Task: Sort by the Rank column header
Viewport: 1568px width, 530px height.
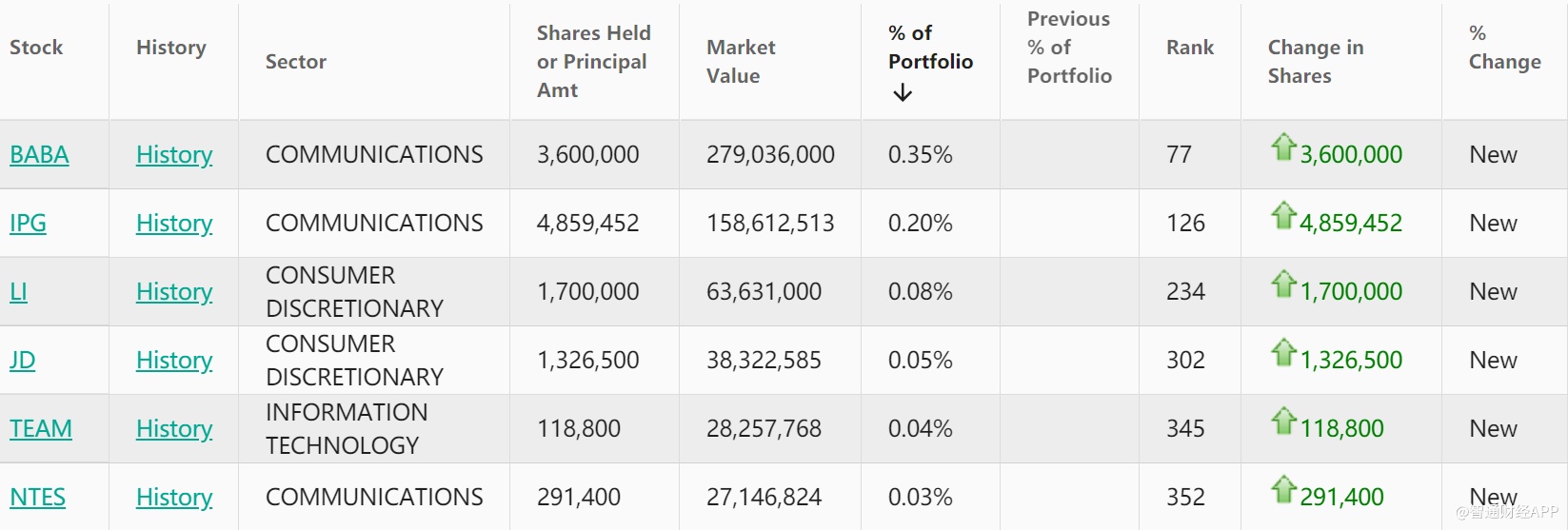Action: click(x=1190, y=48)
